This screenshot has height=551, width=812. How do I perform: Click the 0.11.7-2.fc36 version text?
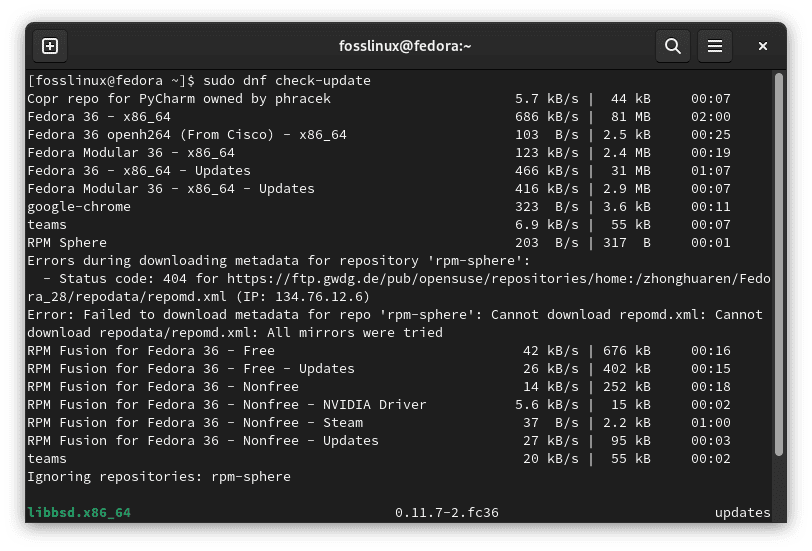tap(446, 513)
